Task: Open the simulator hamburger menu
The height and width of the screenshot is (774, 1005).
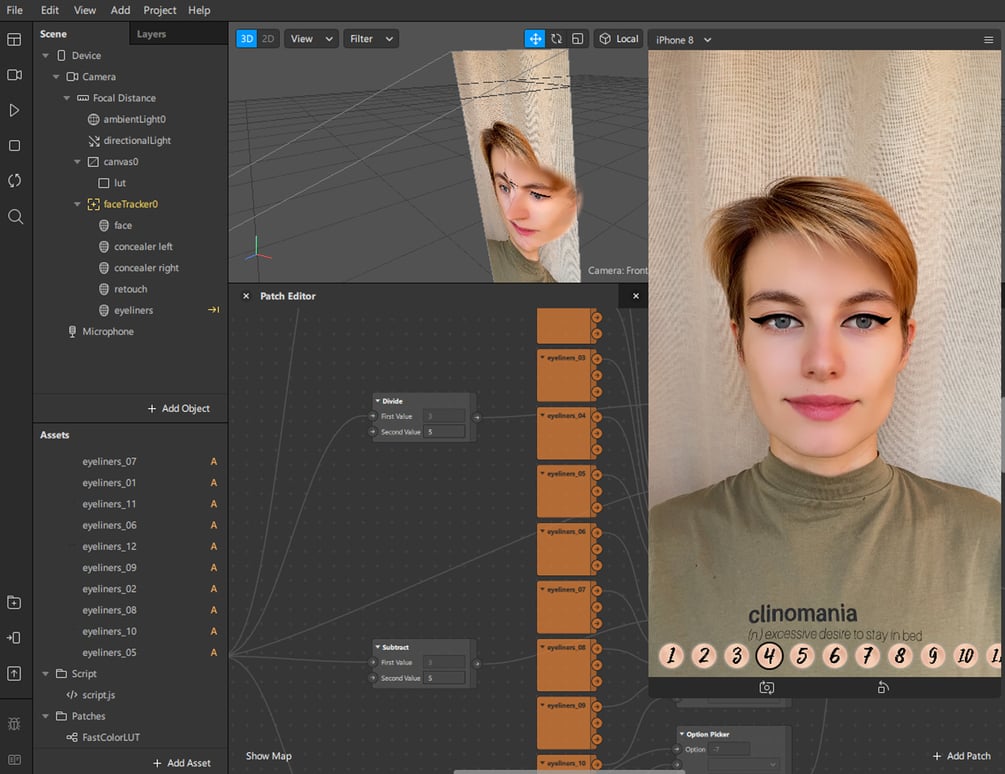Action: pyautogui.click(x=988, y=40)
